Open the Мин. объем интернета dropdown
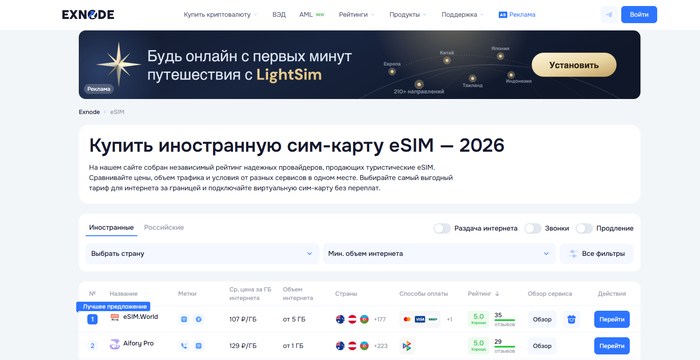The image size is (700, 360). [439, 254]
